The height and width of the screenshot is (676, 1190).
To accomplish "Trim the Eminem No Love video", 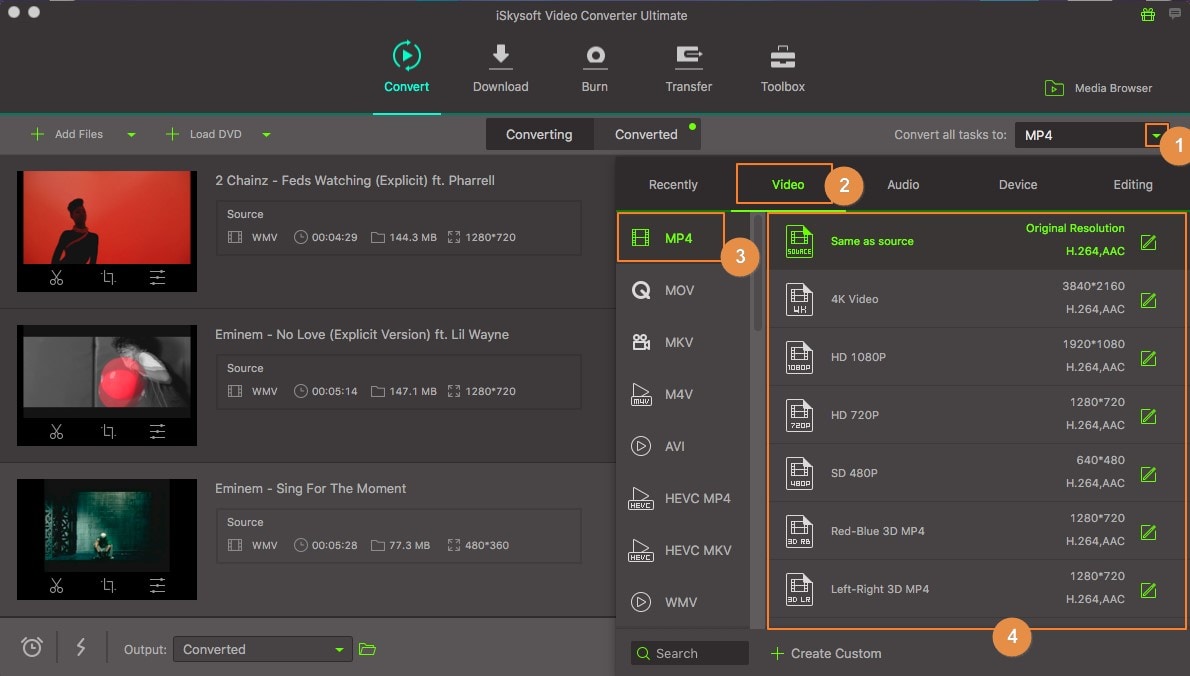I will [x=56, y=432].
